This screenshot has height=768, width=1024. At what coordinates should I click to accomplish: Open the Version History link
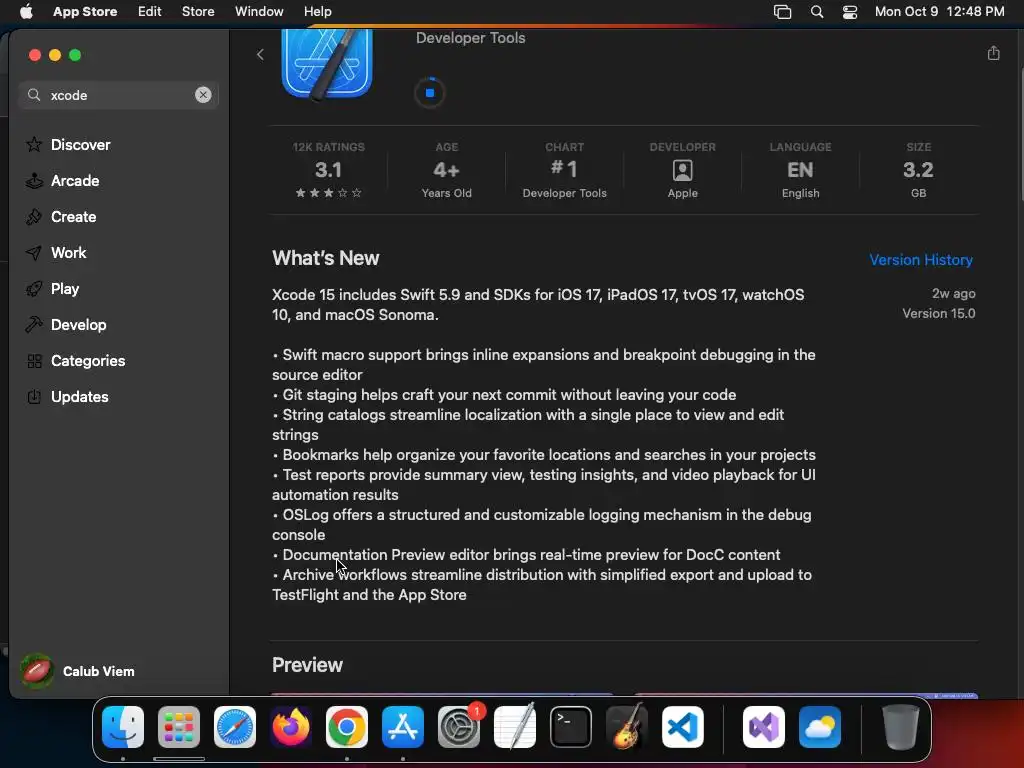(921, 260)
